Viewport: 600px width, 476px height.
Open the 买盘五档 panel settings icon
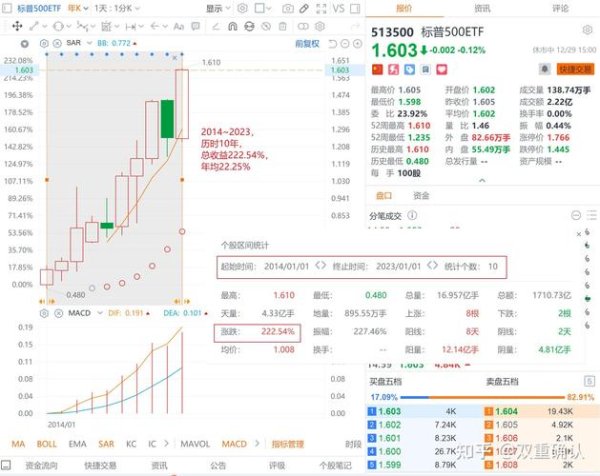click(589, 381)
